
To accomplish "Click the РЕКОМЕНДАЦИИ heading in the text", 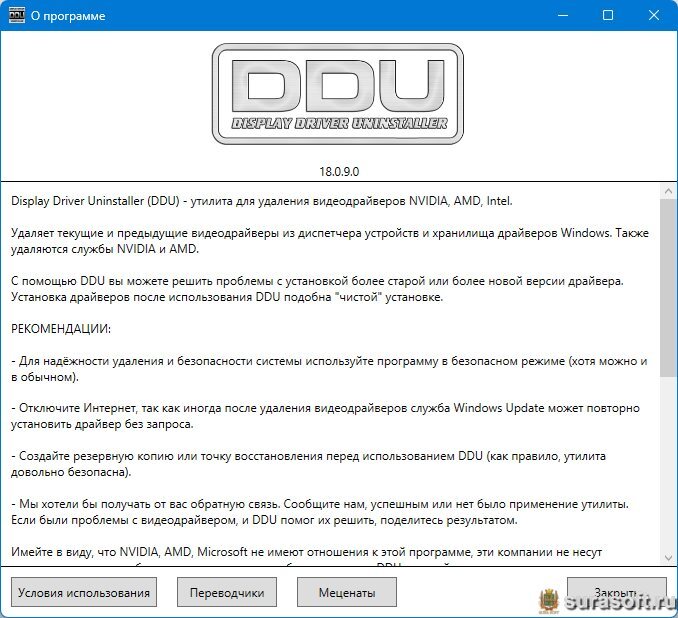I will coord(61,329).
